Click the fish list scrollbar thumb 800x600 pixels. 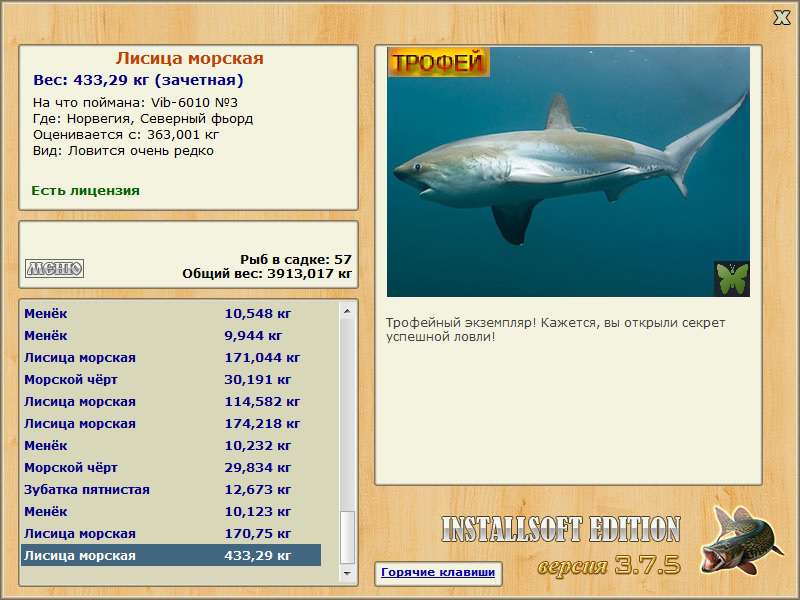point(347,537)
